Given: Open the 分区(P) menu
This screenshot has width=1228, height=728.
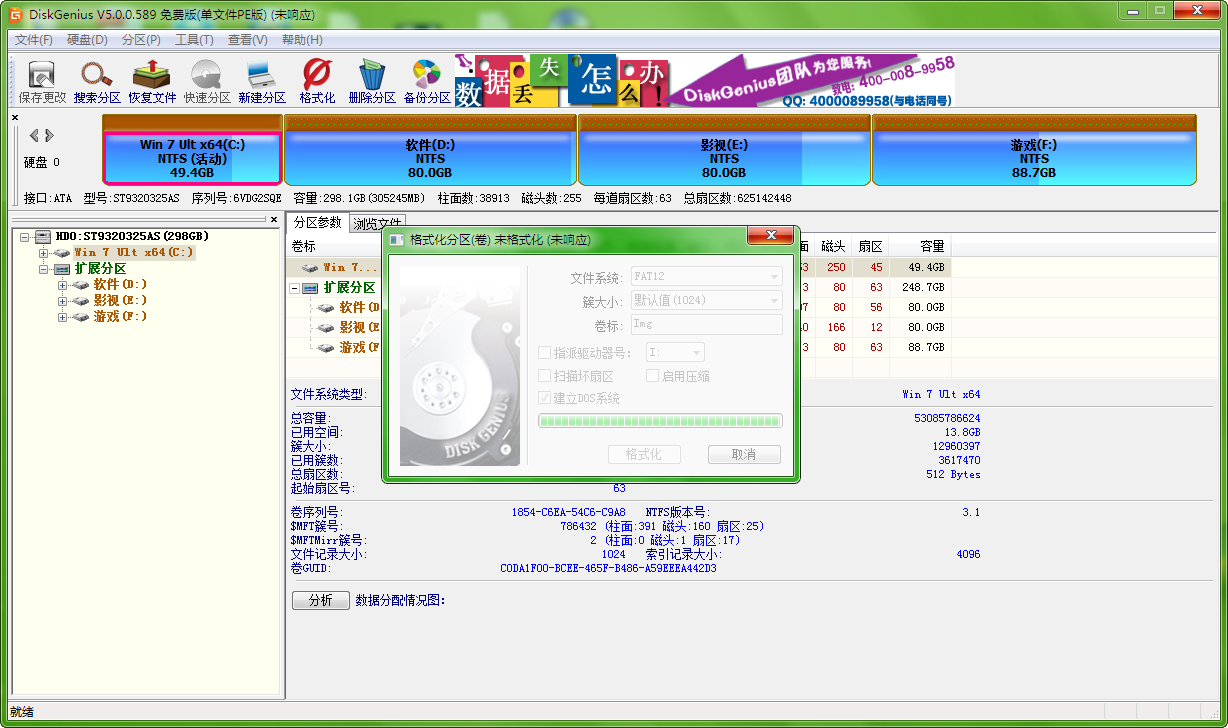Looking at the screenshot, I should 141,40.
